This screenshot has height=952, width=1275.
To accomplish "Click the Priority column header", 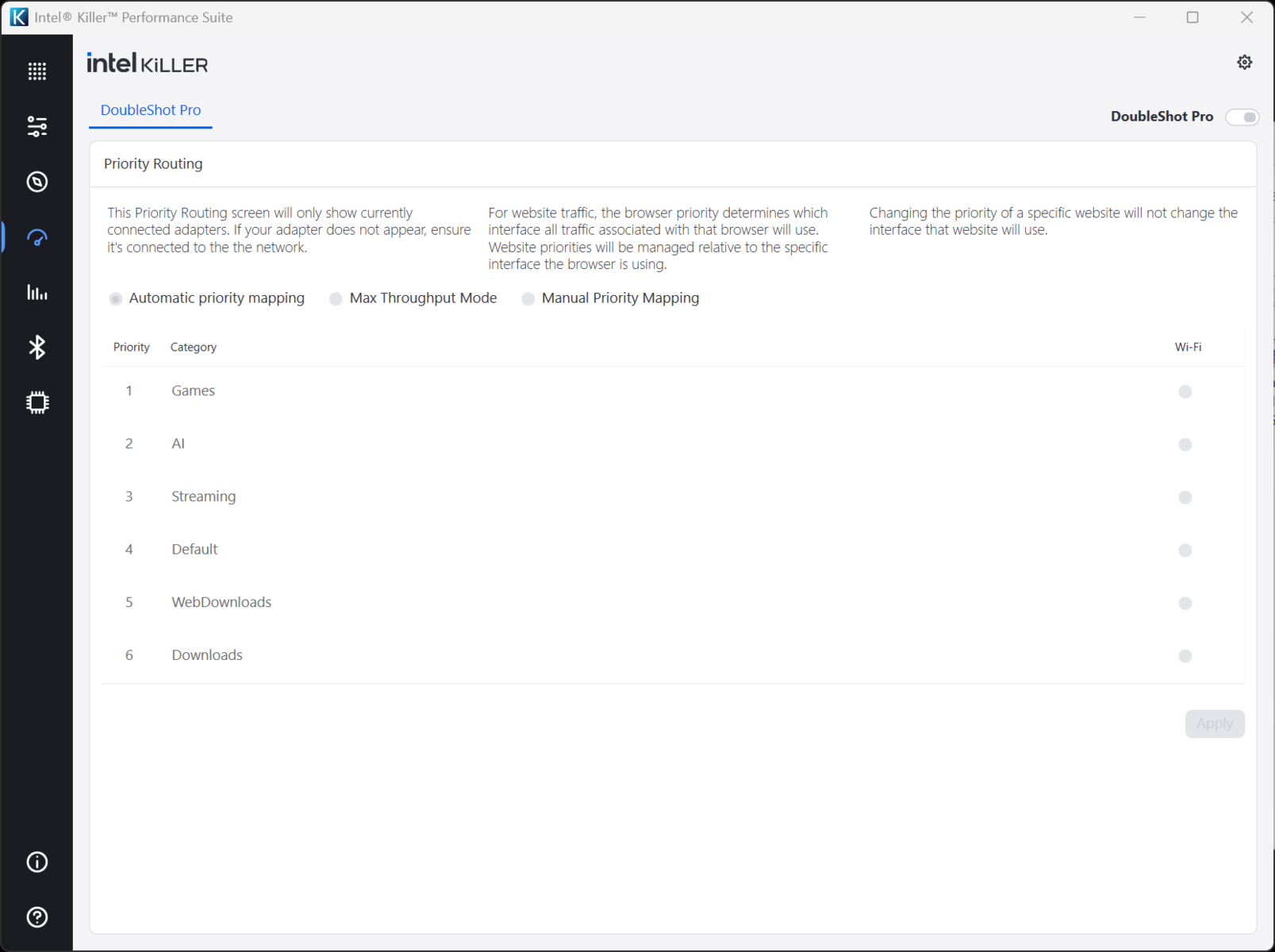I will (132, 347).
